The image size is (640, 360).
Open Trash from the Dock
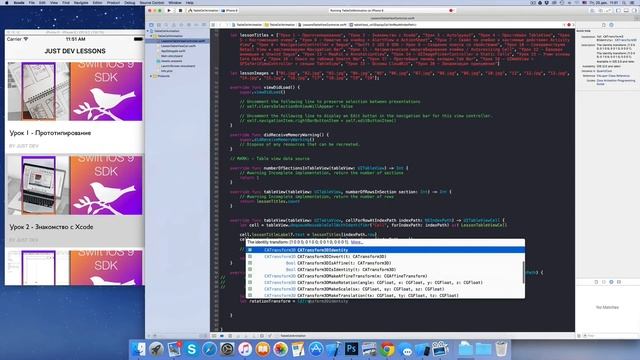click(501, 349)
